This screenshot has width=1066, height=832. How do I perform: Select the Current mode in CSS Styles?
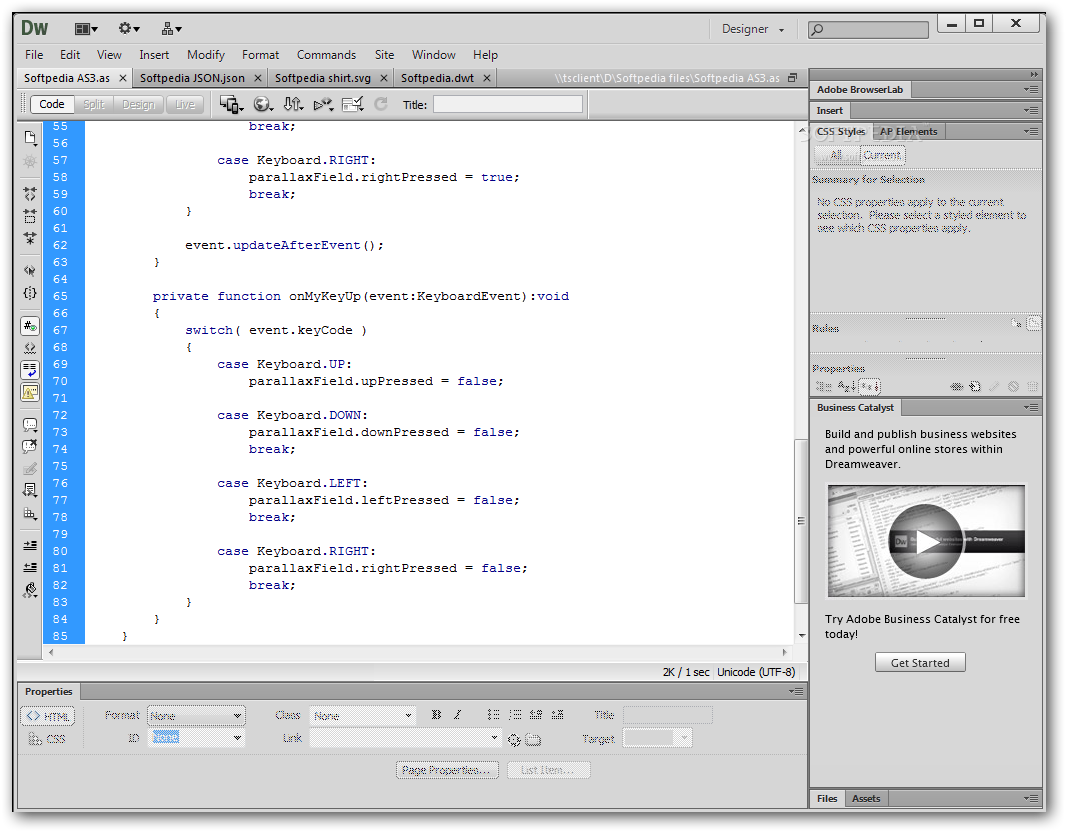click(x=882, y=156)
